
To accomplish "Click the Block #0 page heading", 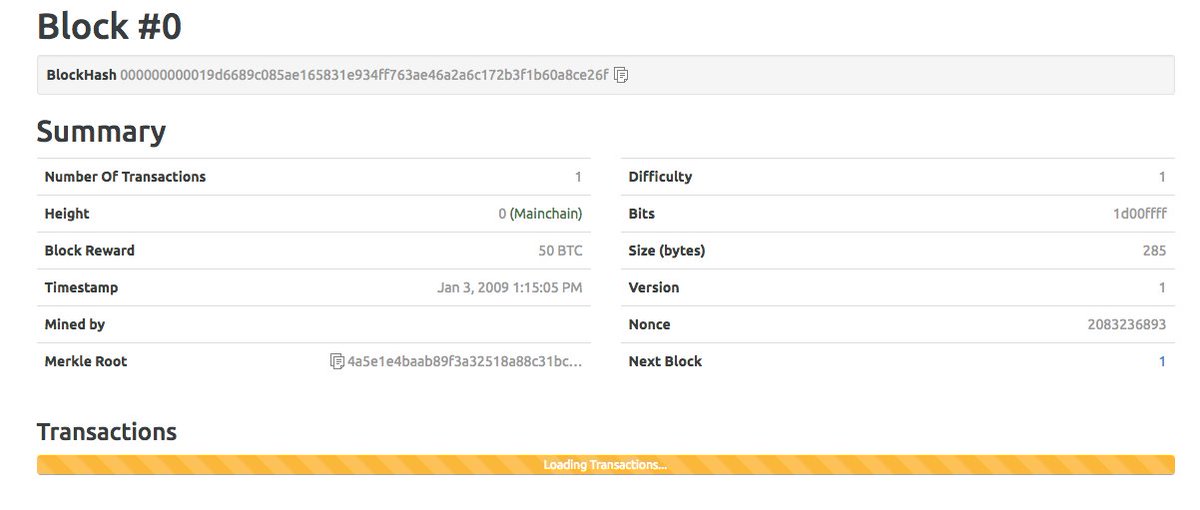I will (109, 27).
